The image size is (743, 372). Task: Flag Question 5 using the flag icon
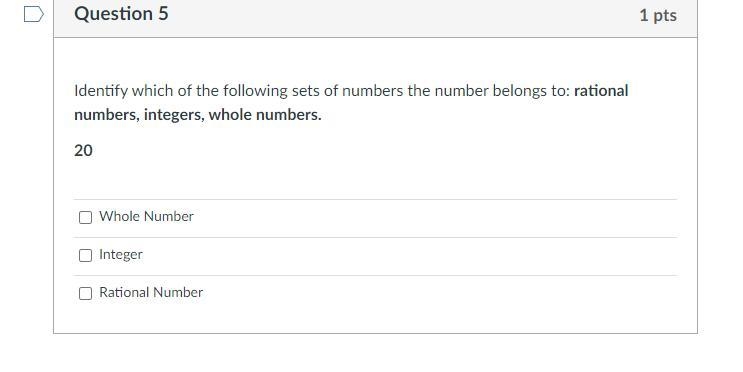click(34, 14)
